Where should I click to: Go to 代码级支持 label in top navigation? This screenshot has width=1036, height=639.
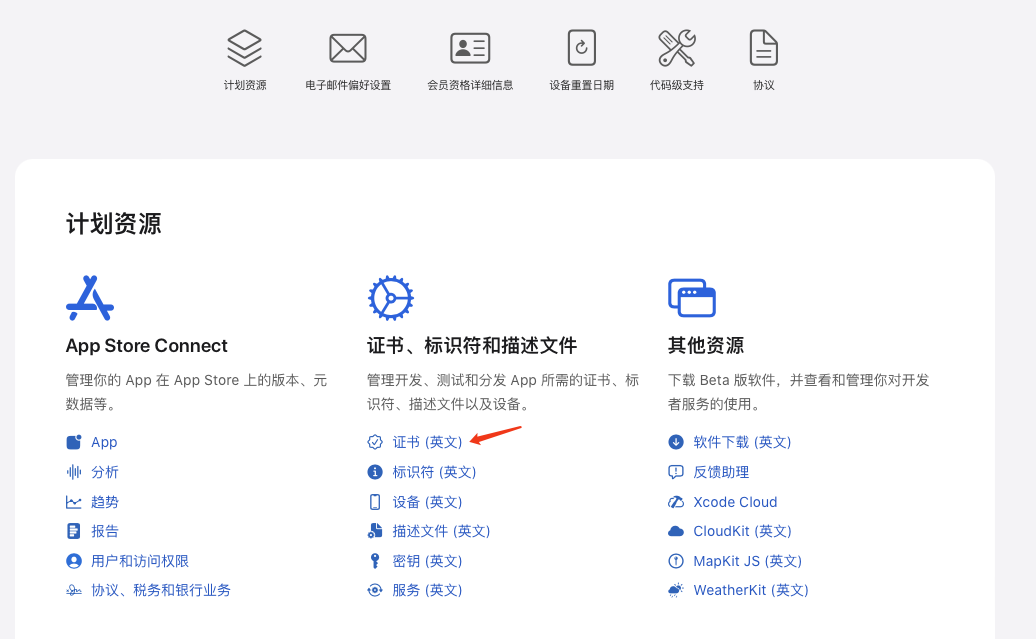click(x=677, y=85)
